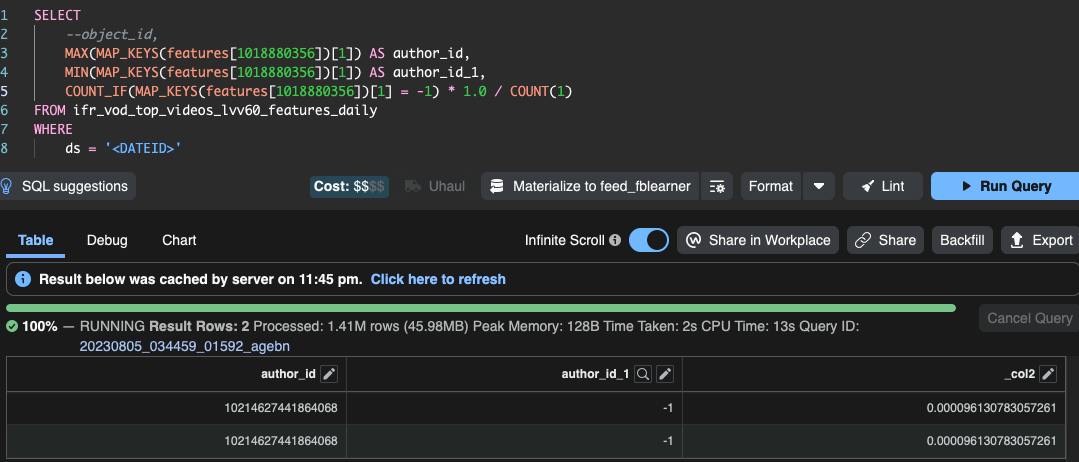Click first row author_id value 10214627441864068

pos(281,408)
